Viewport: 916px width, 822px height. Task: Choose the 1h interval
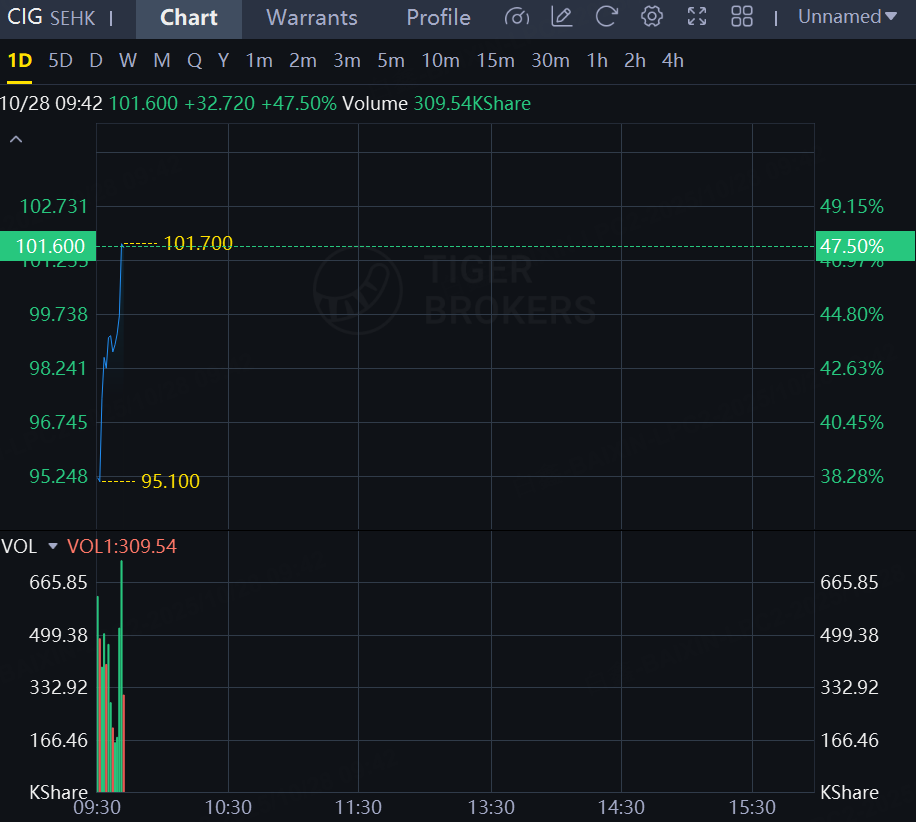pyautogui.click(x=596, y=60)
